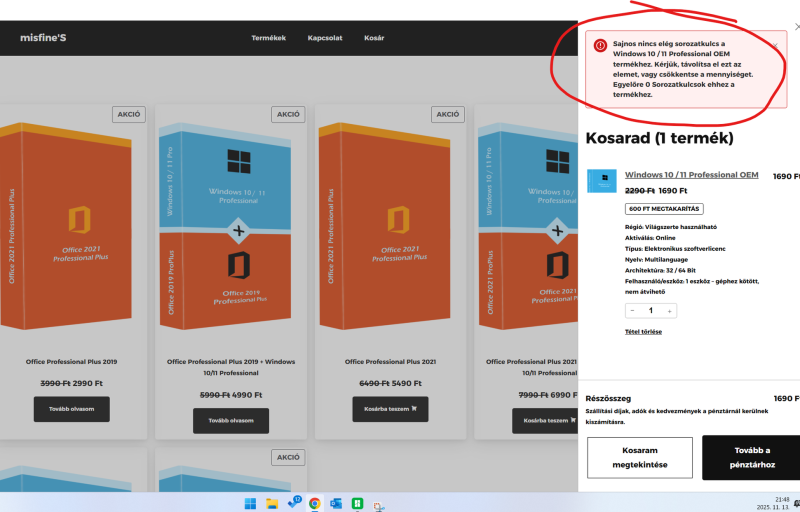The height and width of the screenshot is (512, 800).
Task: Open Snipping Tool from the taskbar
Action: coord(379,505)
